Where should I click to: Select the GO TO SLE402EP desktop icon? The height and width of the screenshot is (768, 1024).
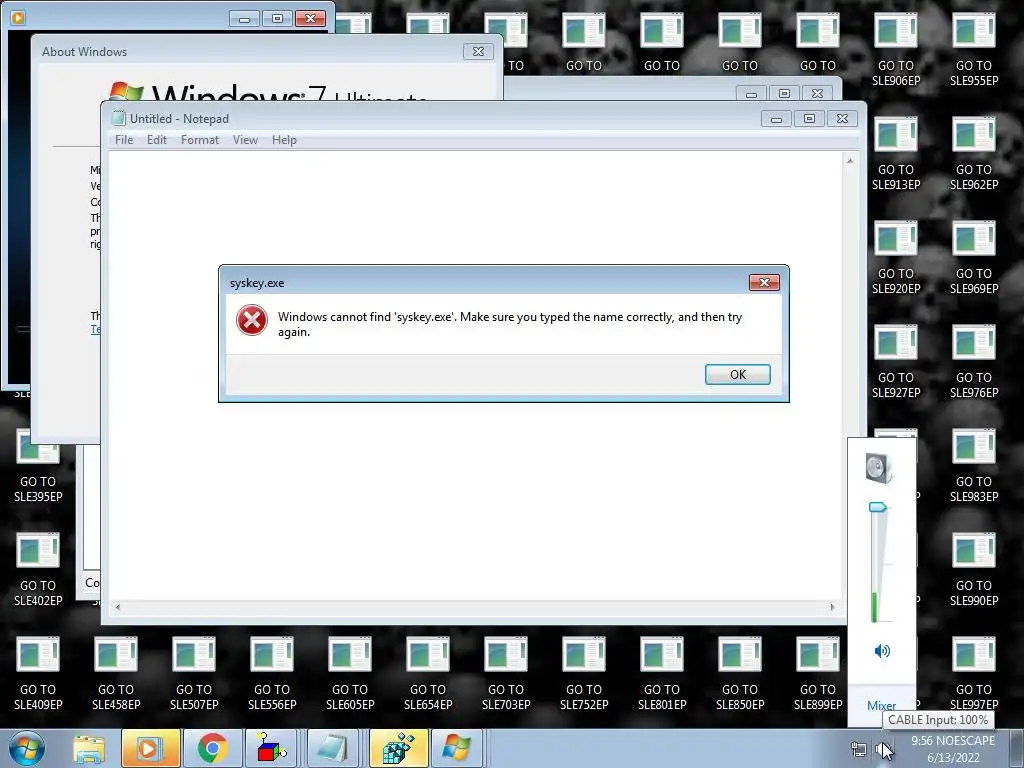(38, 569)
